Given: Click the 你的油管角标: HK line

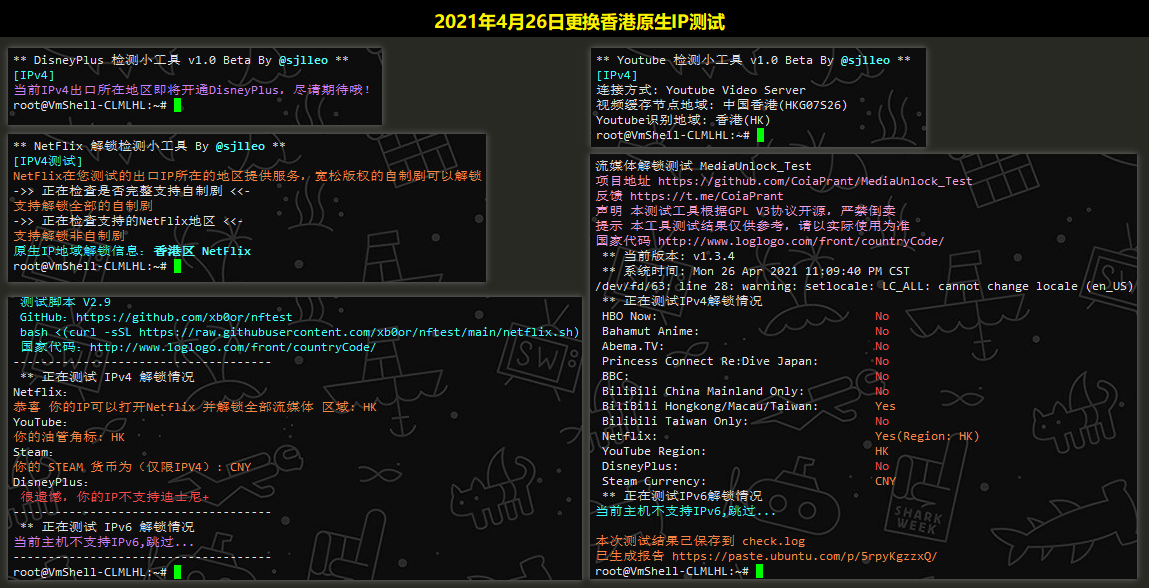Looking at the screenshot, I should (69, 437).
